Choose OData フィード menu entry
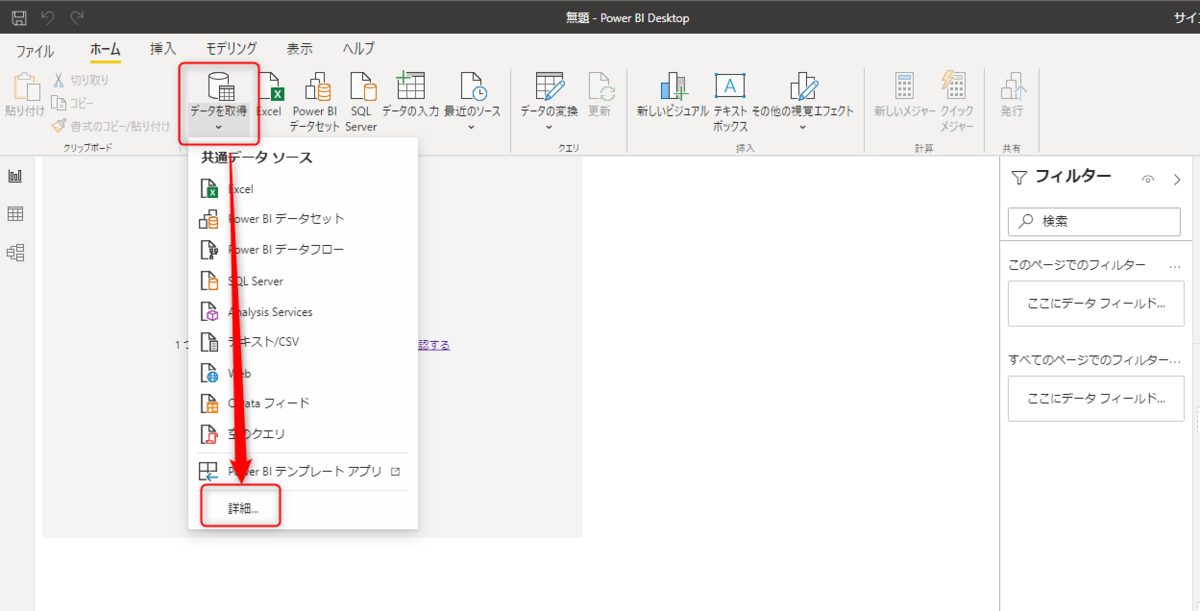 [x=303, y=403]
